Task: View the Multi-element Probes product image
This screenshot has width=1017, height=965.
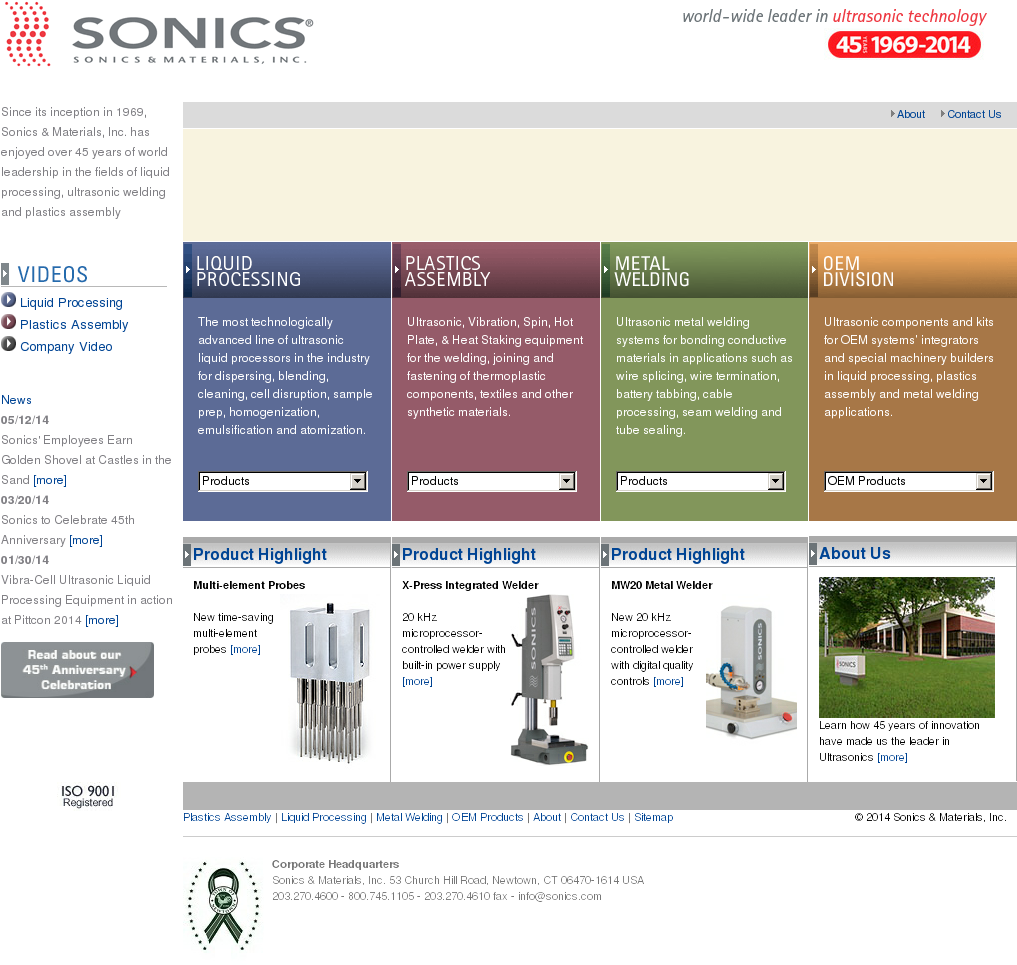Action: (x=330, y=682)
